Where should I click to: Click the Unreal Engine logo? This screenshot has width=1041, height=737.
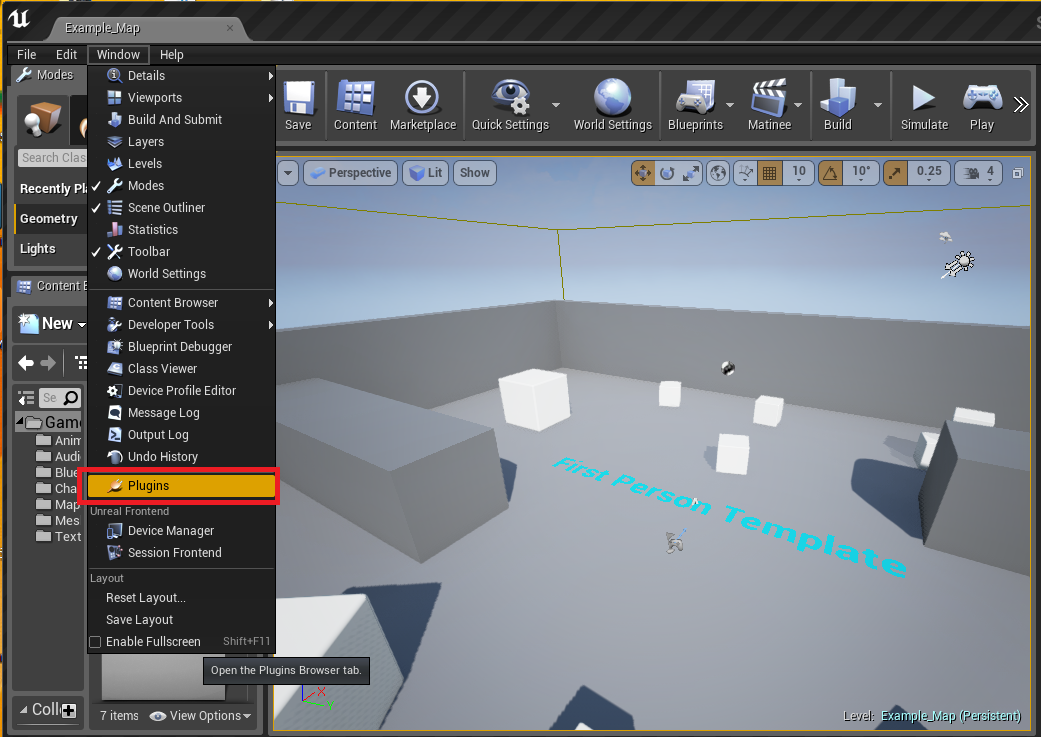(x=19, y=19)
